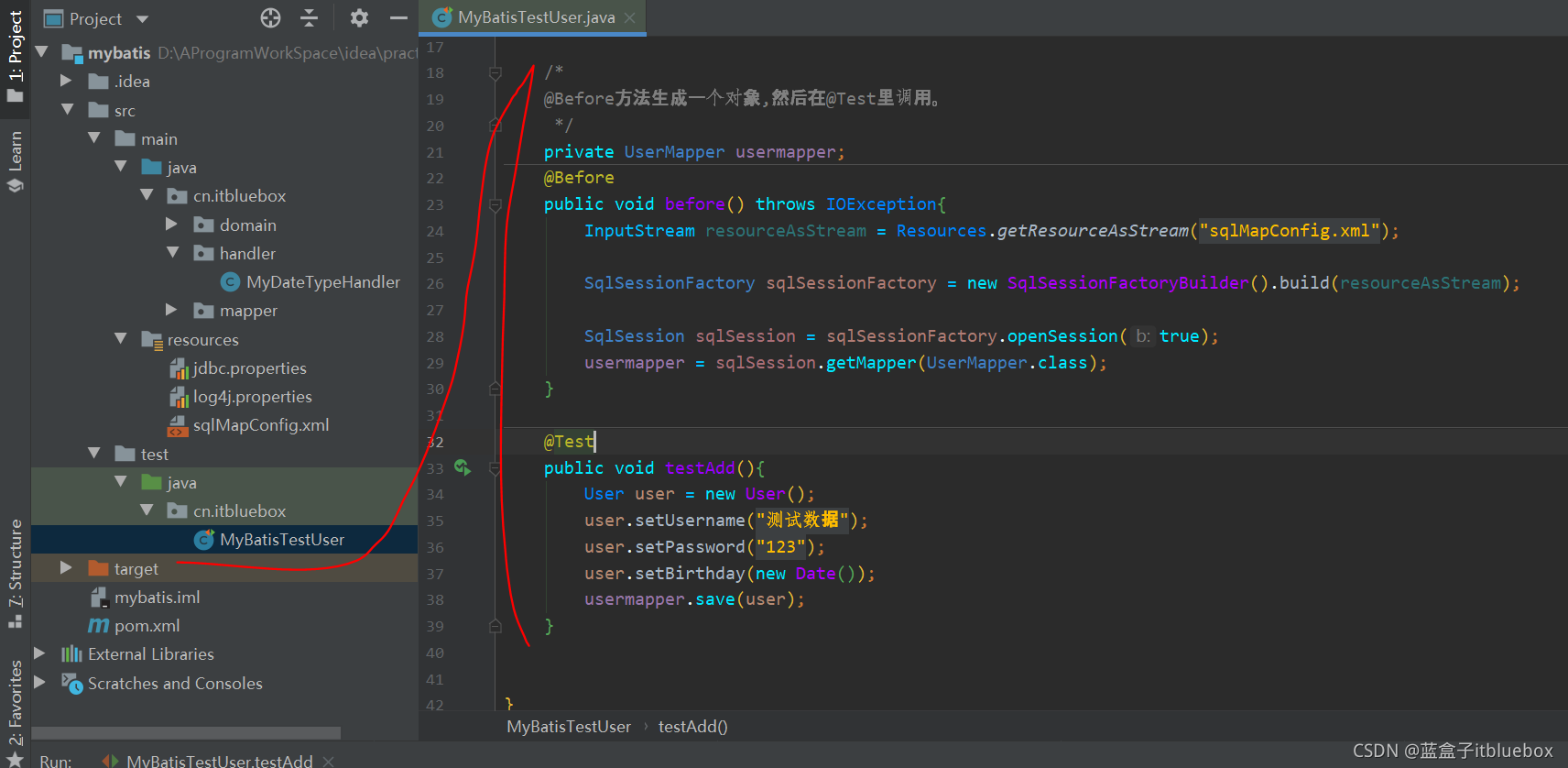Expand the domain package arrow
The width and height of the screenshot is (1568, 768).
(171, 224)
